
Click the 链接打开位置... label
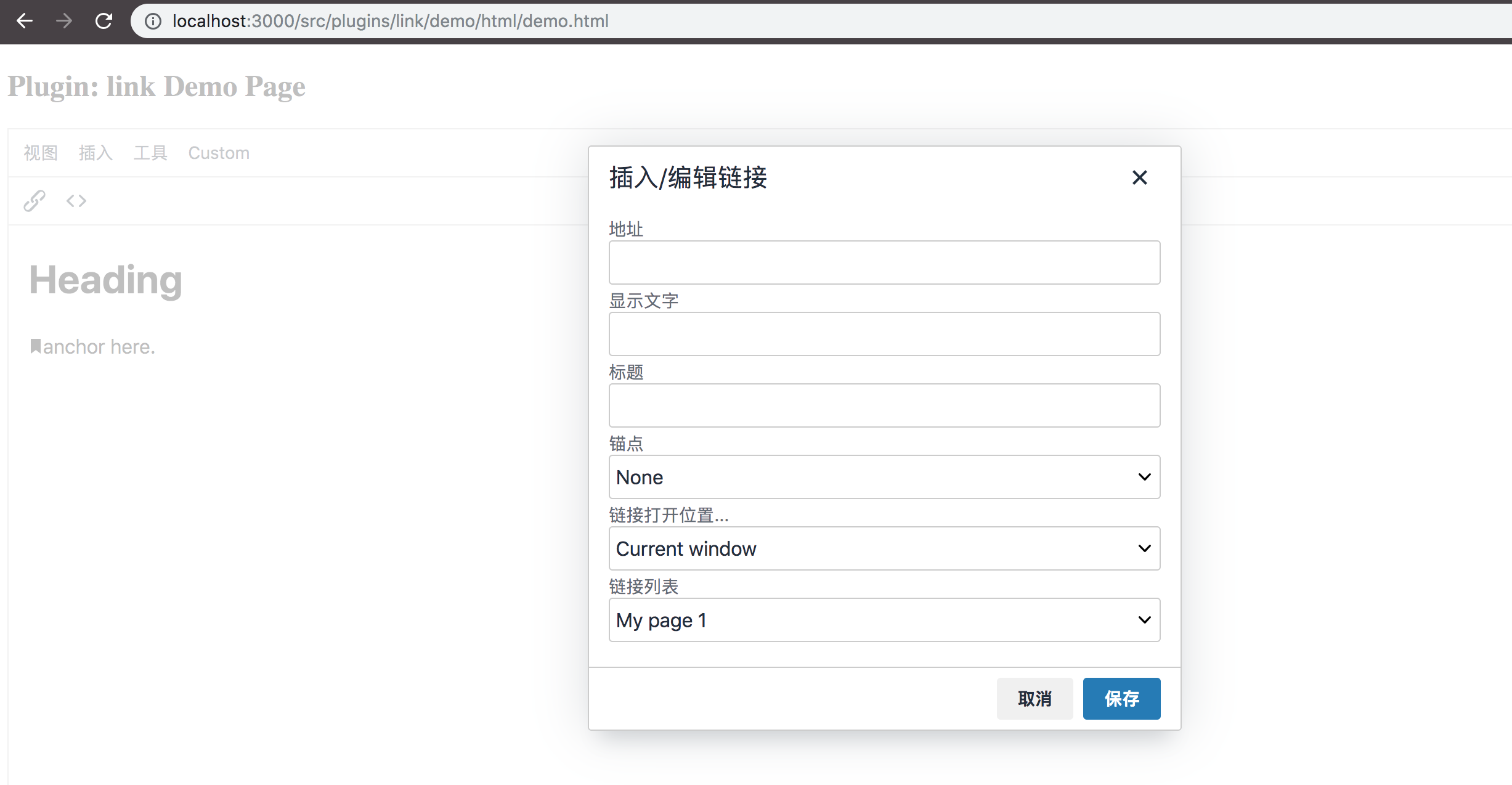(669, 515)
